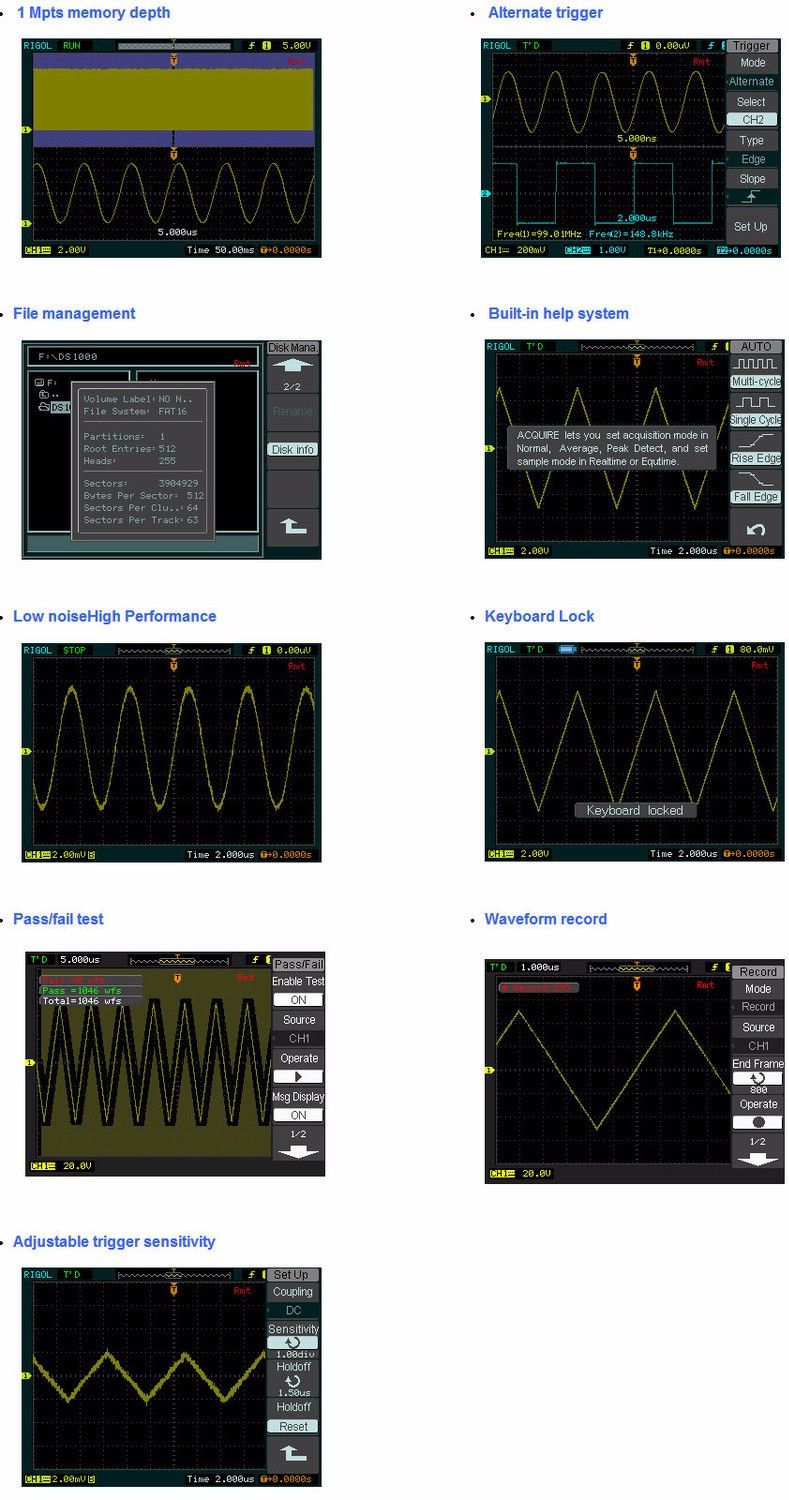Viewport: 789px width, 1500px height.
Task: Click the rising slope icon in Trigger menu
Action: click(753, 197)
